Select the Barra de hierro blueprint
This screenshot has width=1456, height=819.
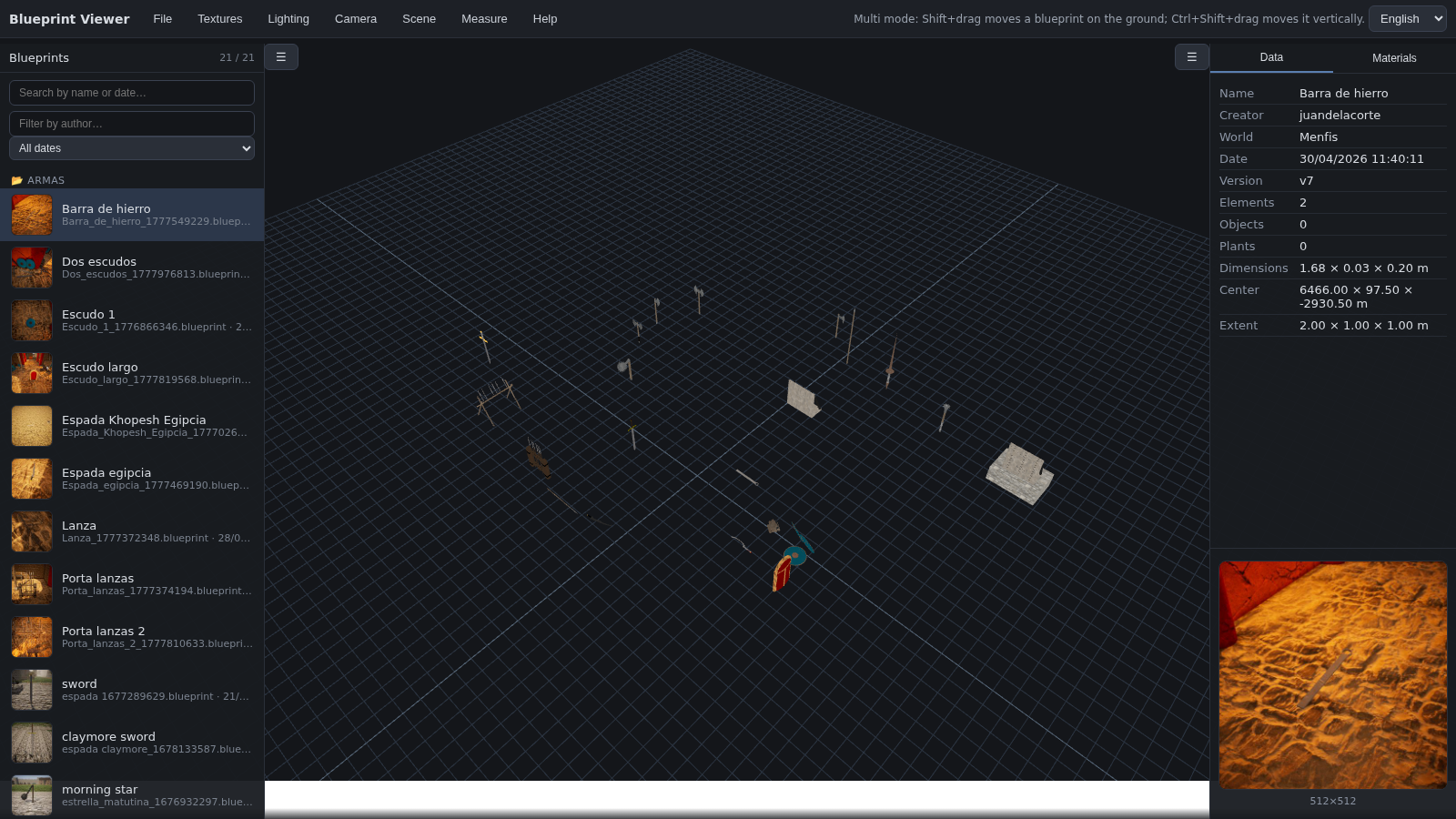tap(132, 215)
